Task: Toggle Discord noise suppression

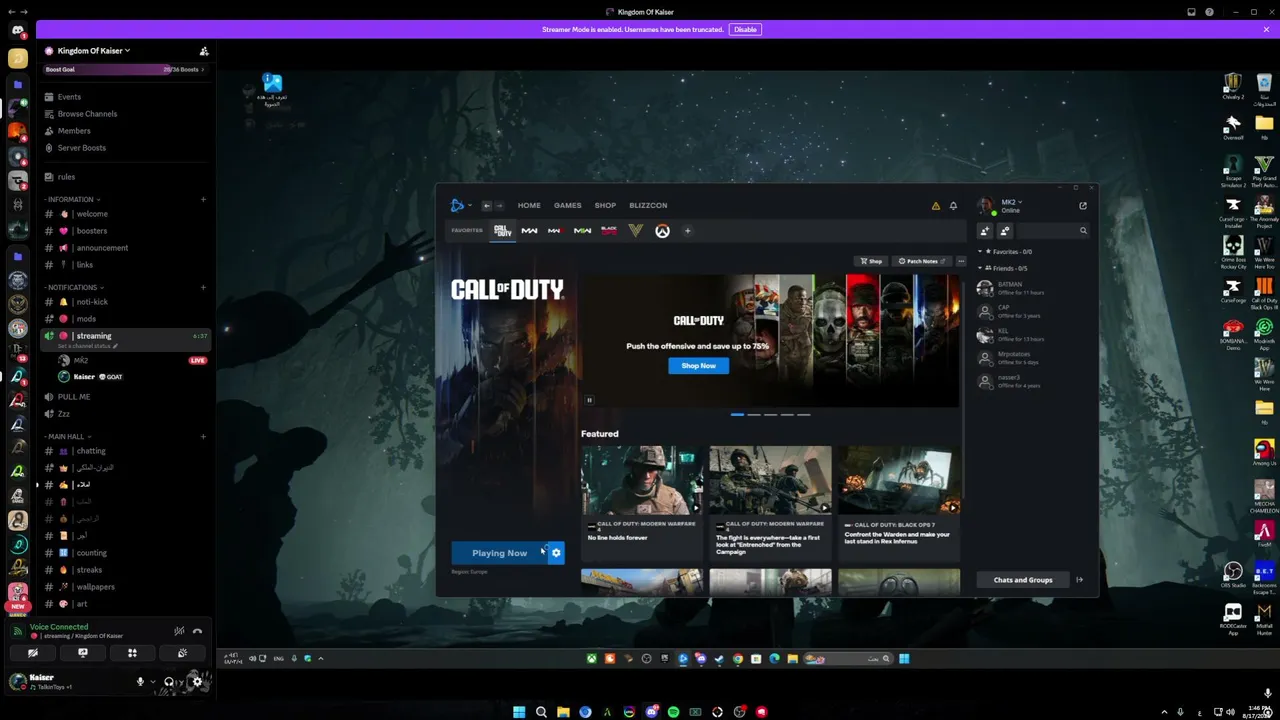Action: (179, 631)
